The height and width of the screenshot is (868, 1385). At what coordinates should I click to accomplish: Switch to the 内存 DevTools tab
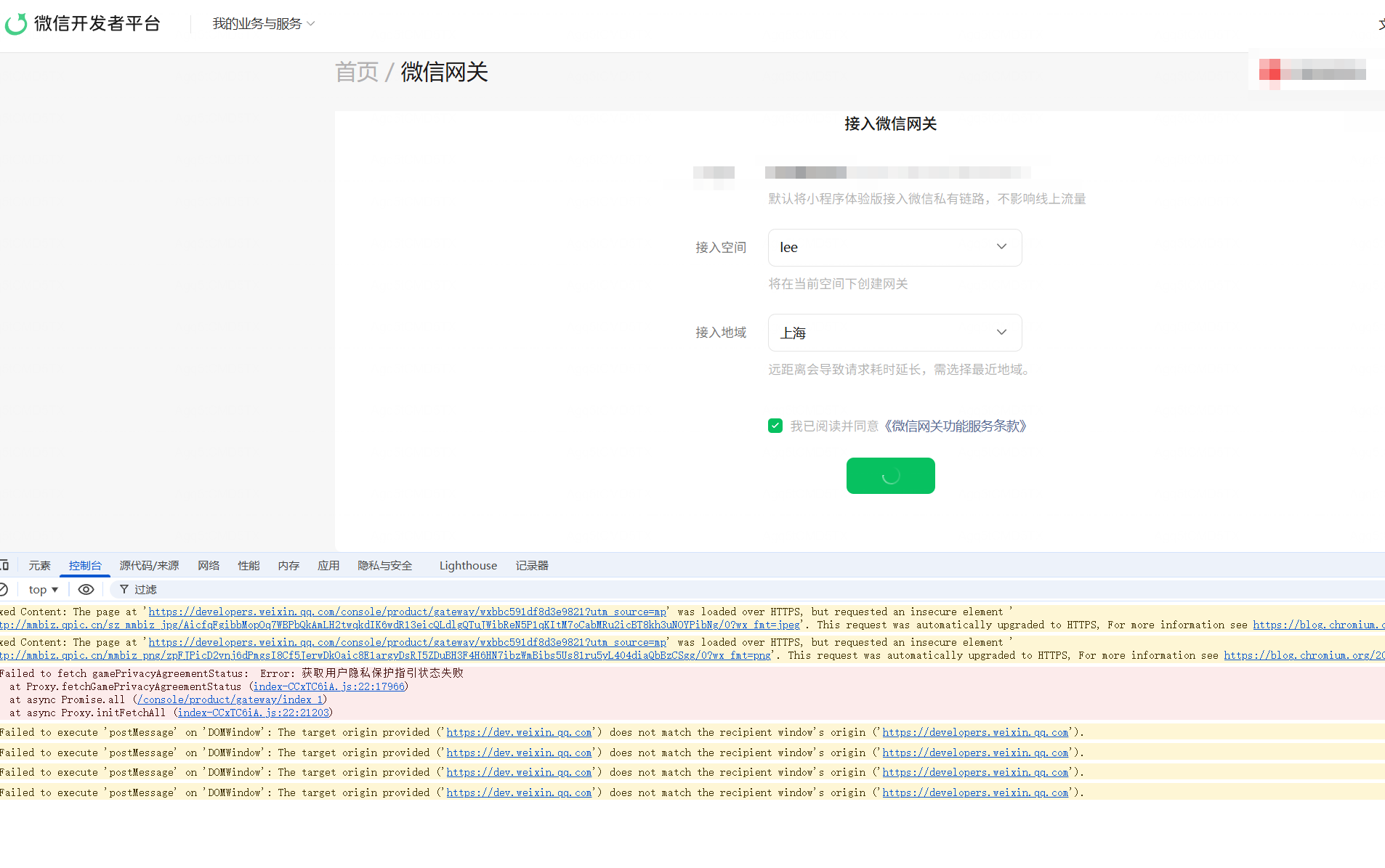288,566
